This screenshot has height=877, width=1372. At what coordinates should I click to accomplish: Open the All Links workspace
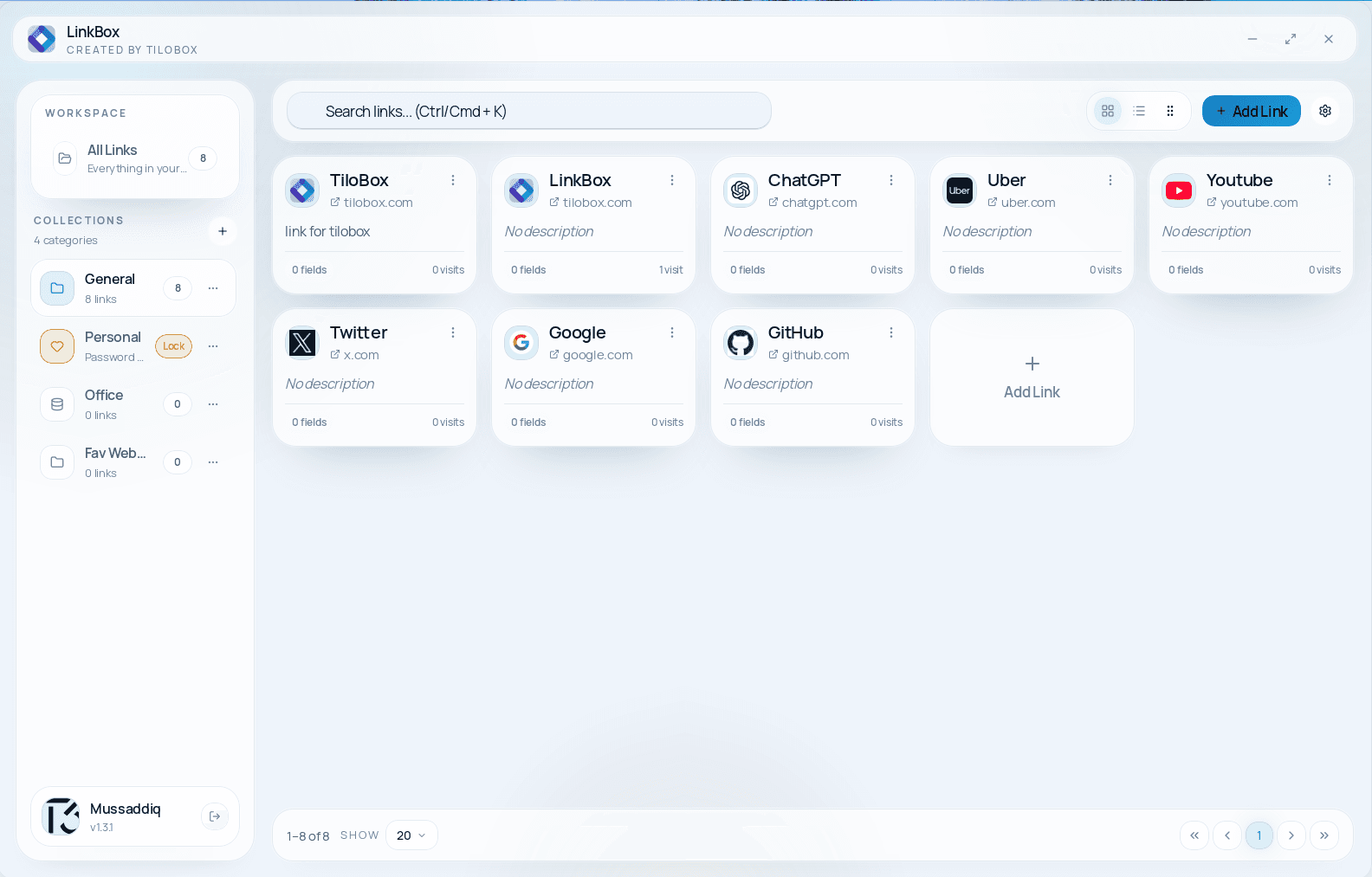135,158
